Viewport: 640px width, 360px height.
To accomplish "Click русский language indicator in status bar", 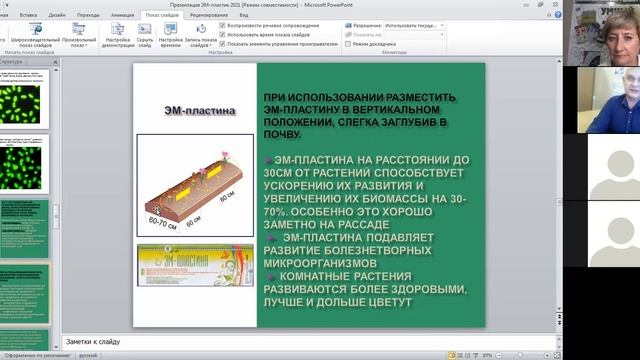I will point(88,356).
